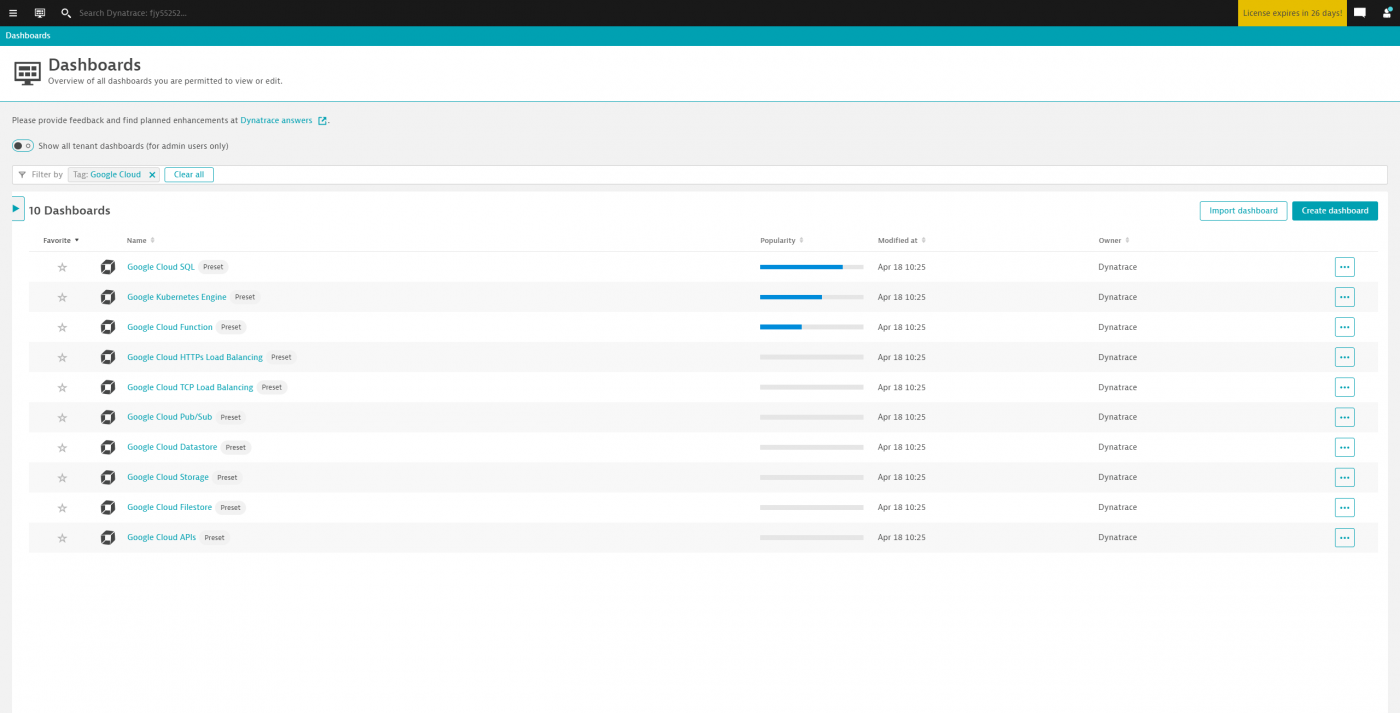Open the chat support icon
1400x713 pixels.
[x=1359, y=13]
